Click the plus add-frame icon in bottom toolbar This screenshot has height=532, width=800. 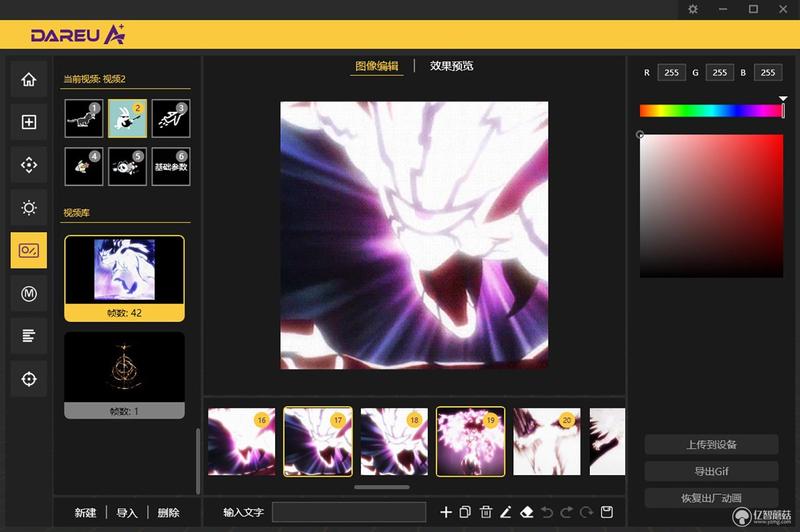tap(446, 512)
